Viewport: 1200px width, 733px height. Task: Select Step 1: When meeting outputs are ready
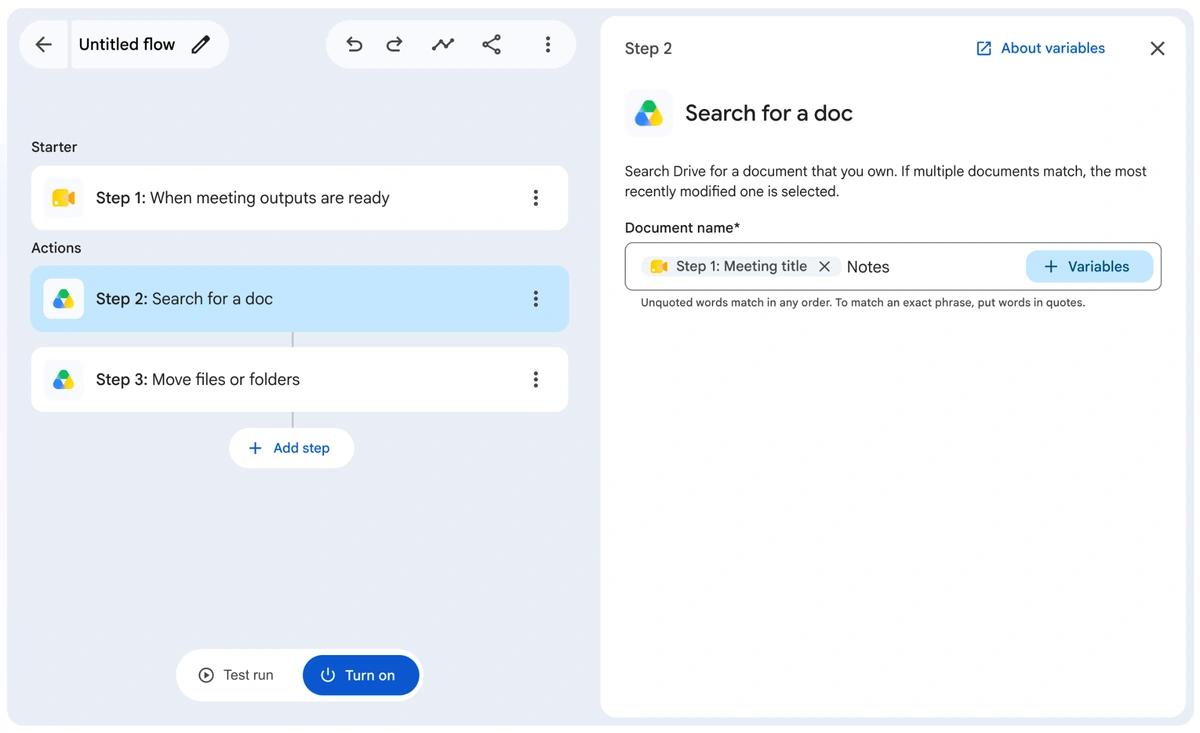click(299, 198)
